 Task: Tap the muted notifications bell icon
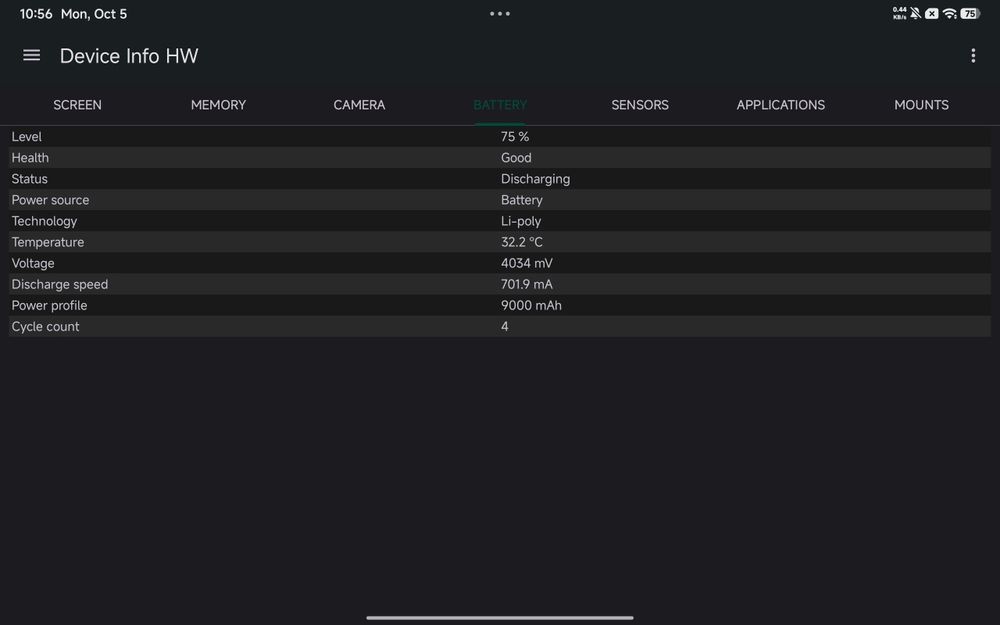tap(915, 13)
